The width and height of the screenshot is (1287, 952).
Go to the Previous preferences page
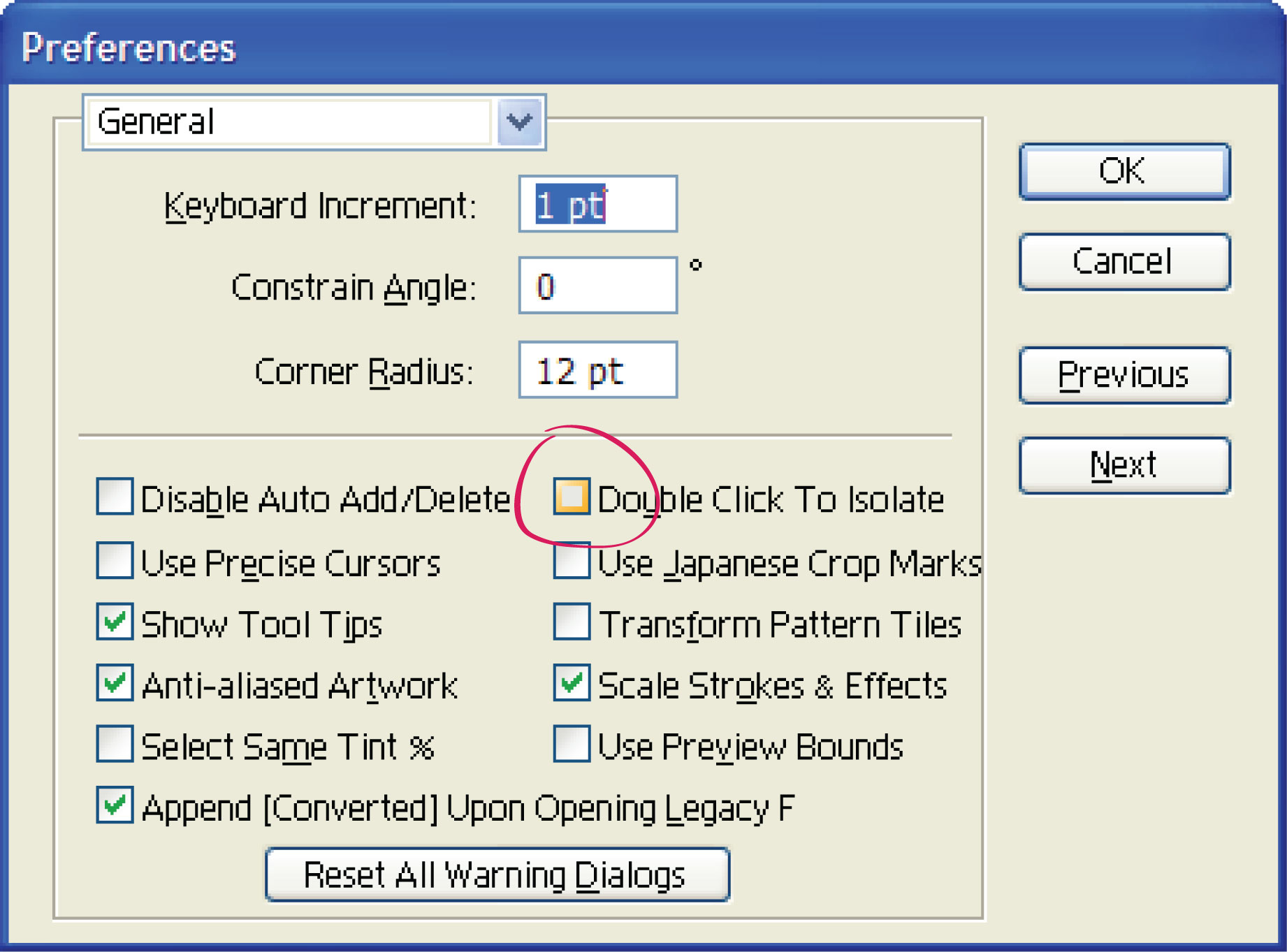[1124, 375]
